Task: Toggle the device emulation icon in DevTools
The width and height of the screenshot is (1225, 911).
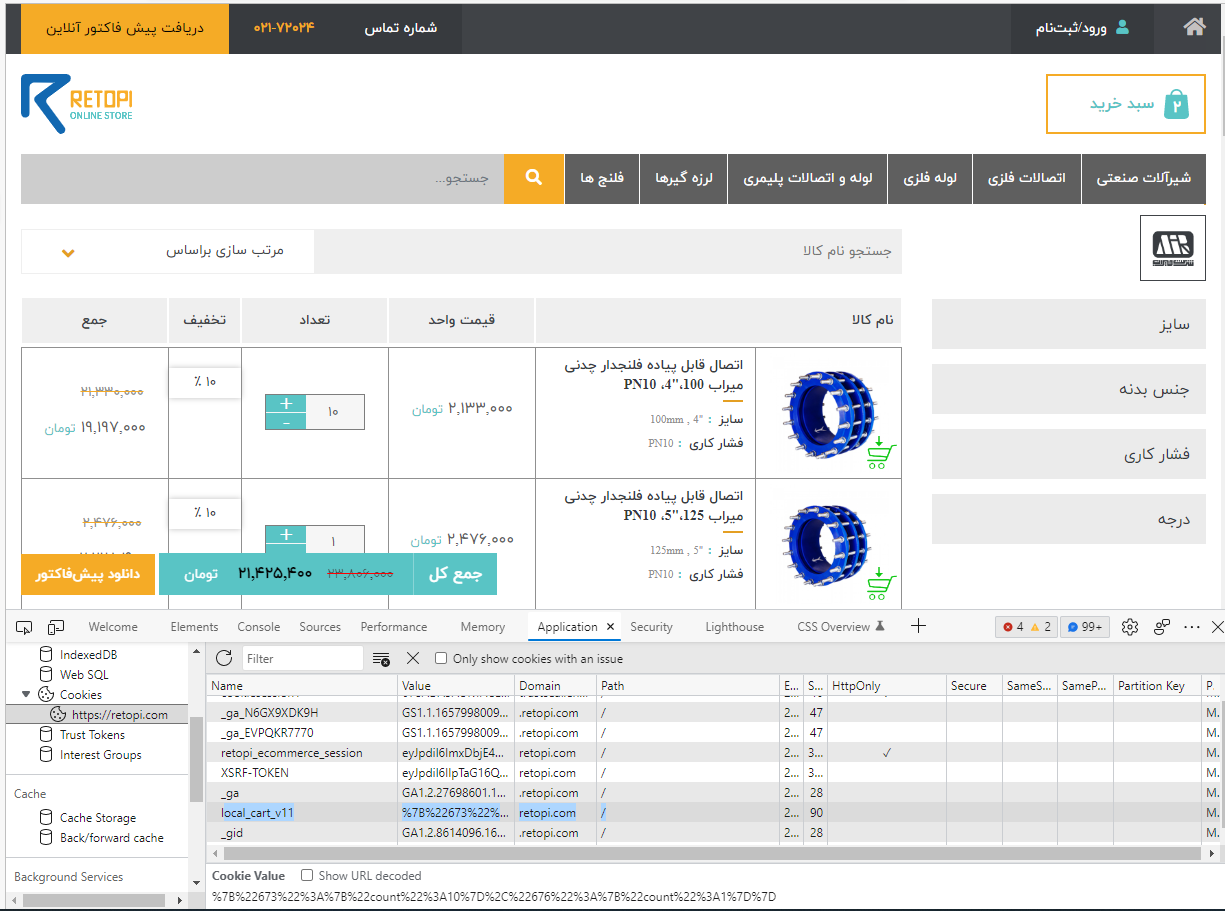Action: pyautogui.click(x=56, y=627)
